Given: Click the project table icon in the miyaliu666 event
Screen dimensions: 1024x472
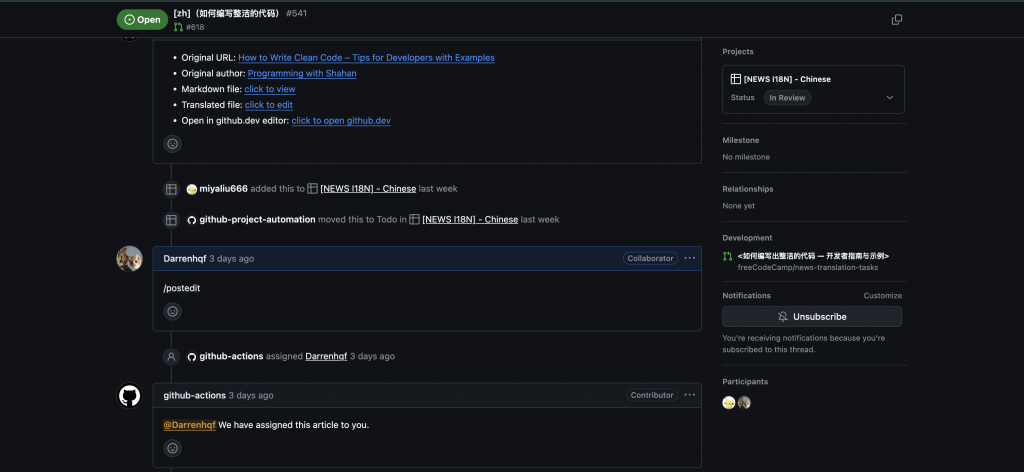Looking at the screenshot, I should pos(313,189).
